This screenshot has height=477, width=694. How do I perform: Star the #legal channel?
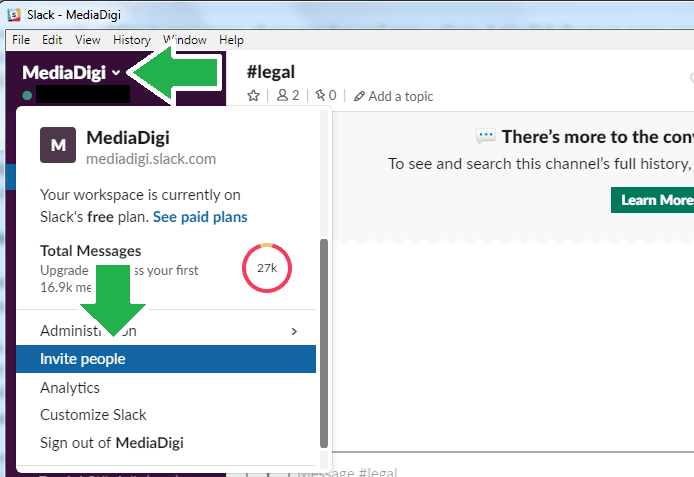254,96
